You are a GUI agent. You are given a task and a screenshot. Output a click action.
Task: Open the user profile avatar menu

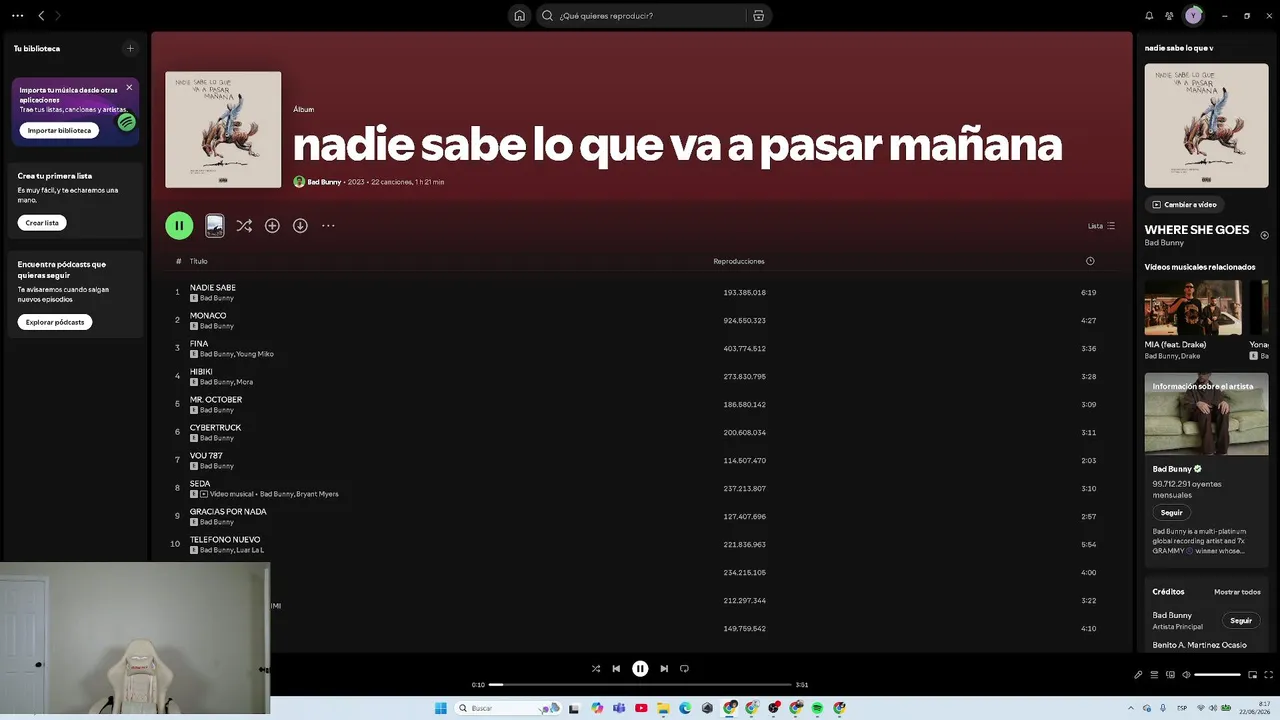click(1193, 16)
